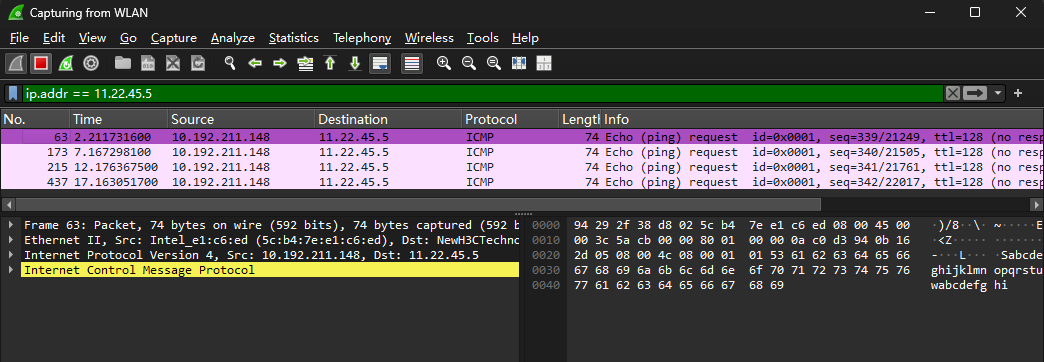Click the Resize columns to fit content icon
The image size is (1044, 362).
(x=519, y=63)
